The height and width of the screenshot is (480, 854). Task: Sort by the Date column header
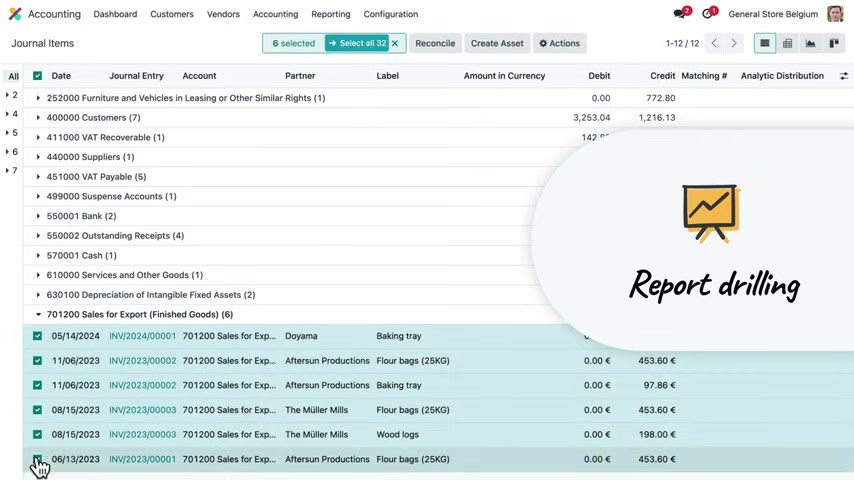[x=61, y=76]
